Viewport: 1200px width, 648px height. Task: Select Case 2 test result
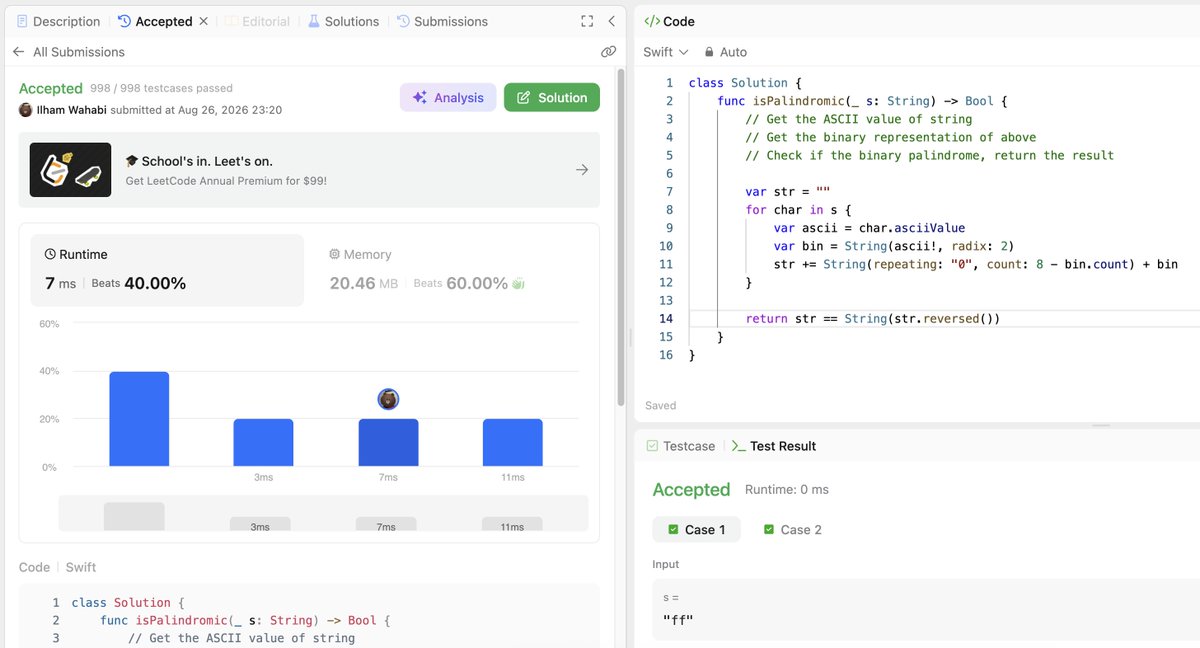pos(792,530)
